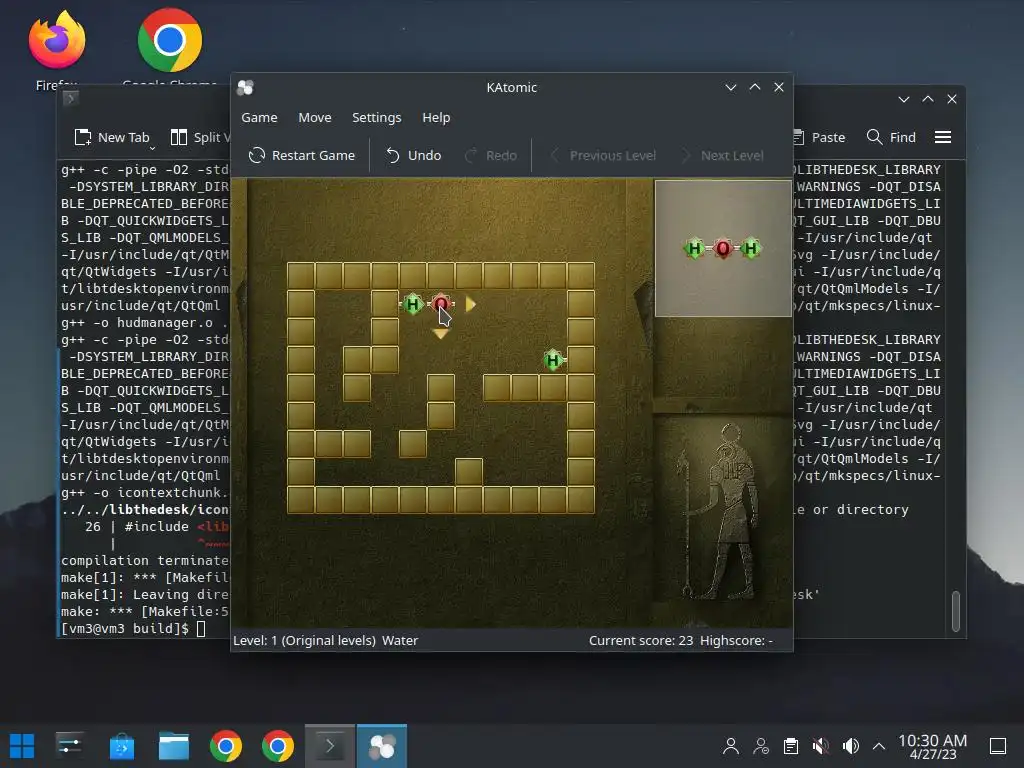
Task: Open Find in the terminal window
Action: click(891, 137)
